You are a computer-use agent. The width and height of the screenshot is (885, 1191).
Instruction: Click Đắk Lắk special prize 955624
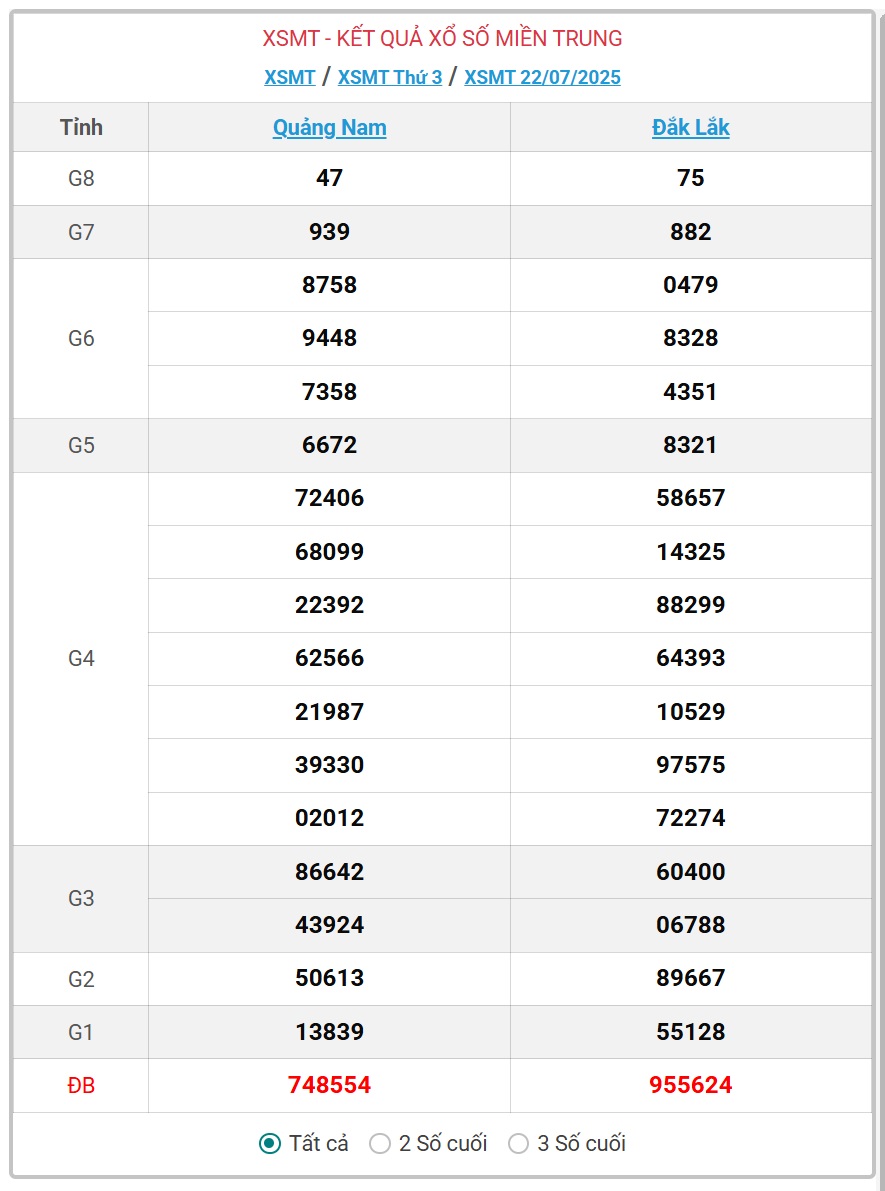pos(691,1085)
